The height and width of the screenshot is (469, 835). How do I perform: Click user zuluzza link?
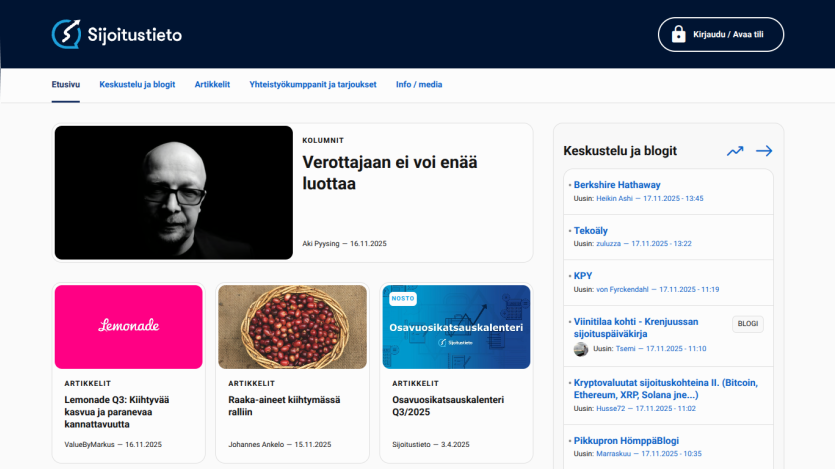click(608, 244)
